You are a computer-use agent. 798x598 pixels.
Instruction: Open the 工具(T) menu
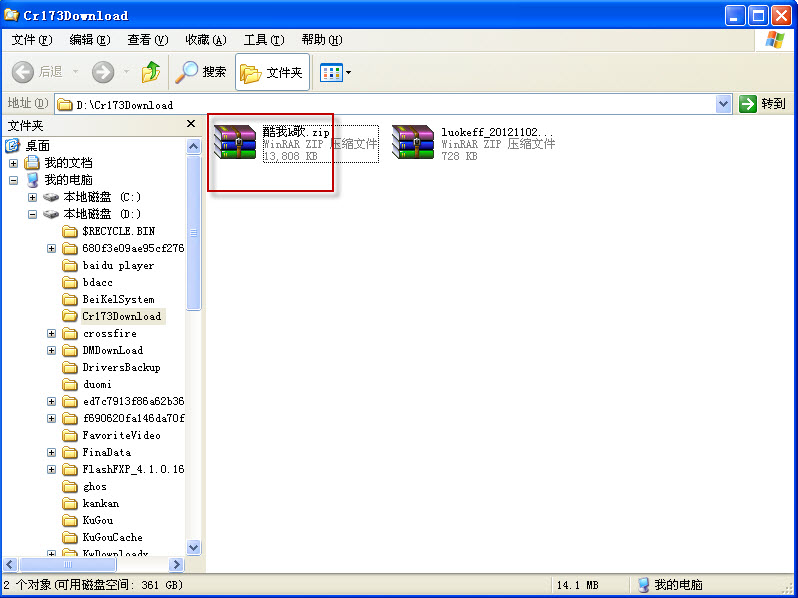[264, 40]
